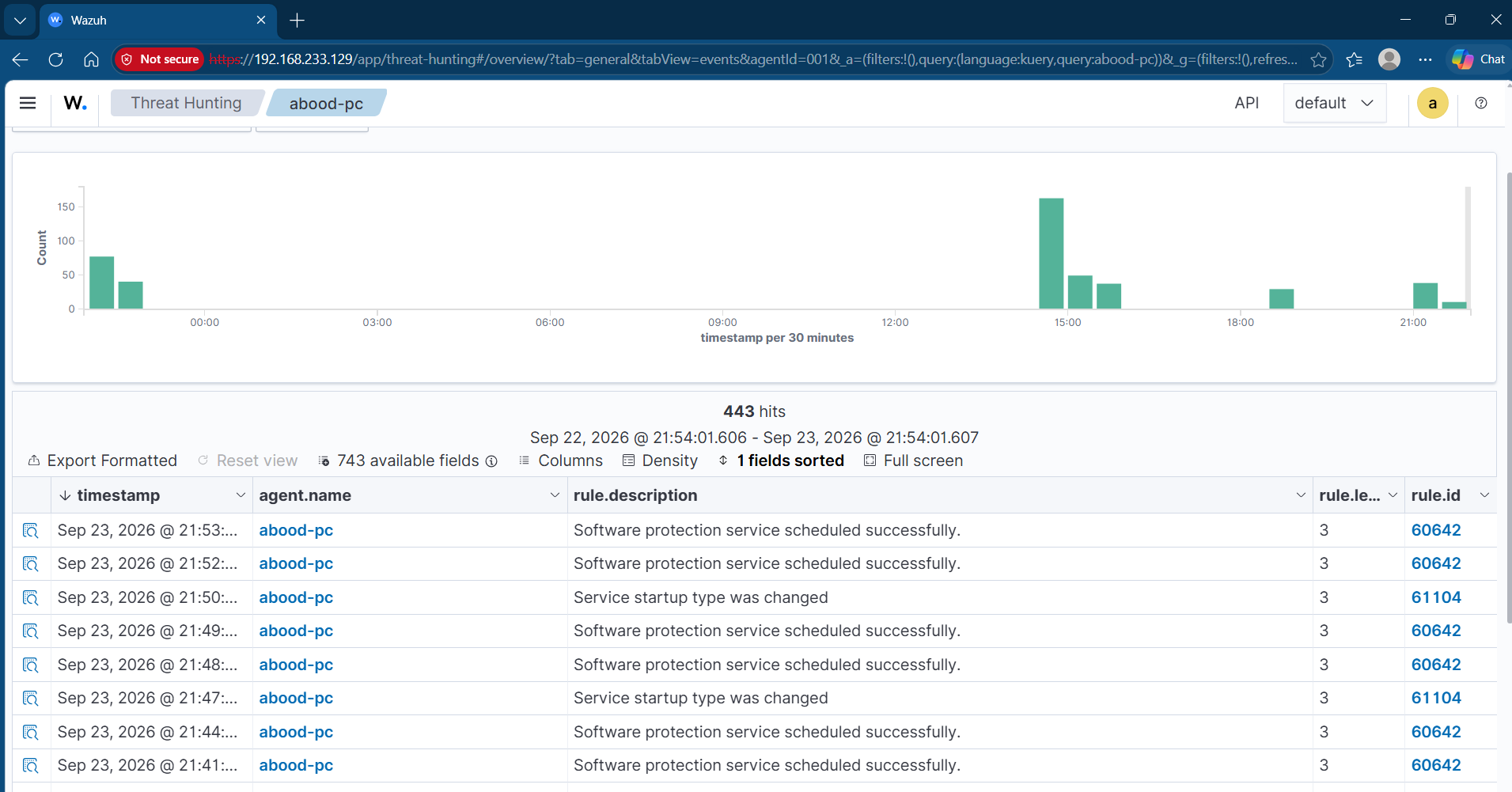The image size is (1512, 792).
Task: Open the agent.name column options chevron
Action: [x=555, y=495]
